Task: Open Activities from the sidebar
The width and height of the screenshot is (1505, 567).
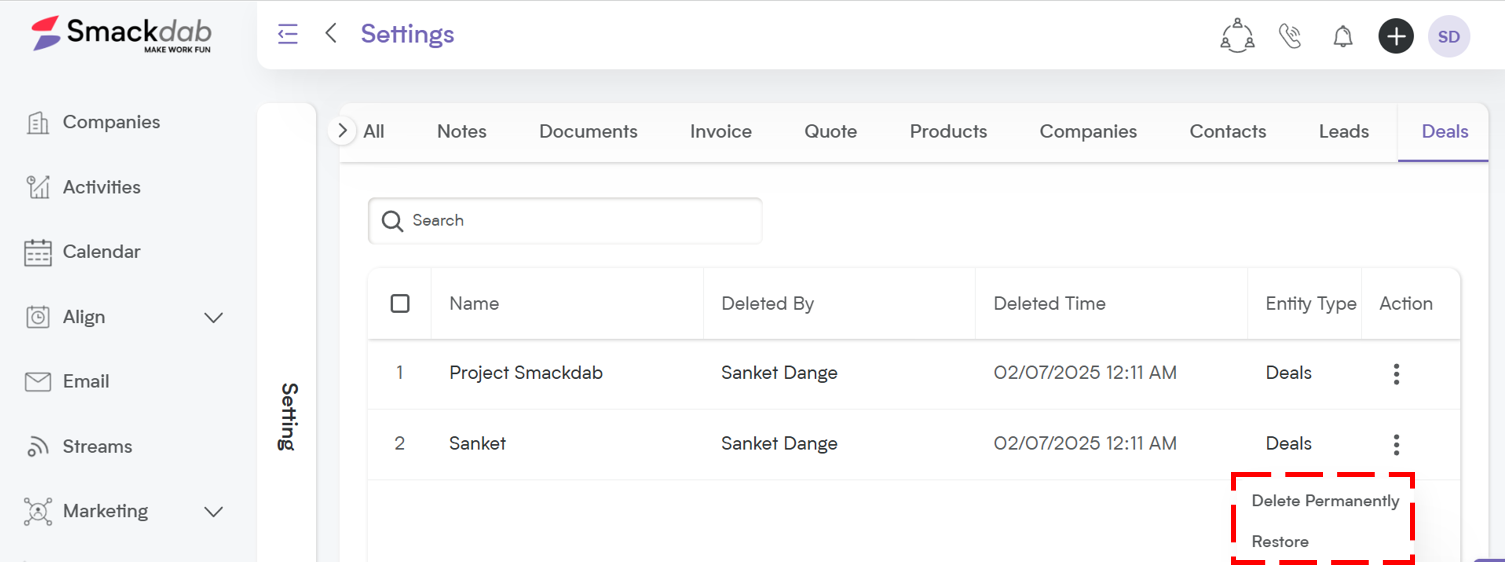Action: click(x=83, y=187)
